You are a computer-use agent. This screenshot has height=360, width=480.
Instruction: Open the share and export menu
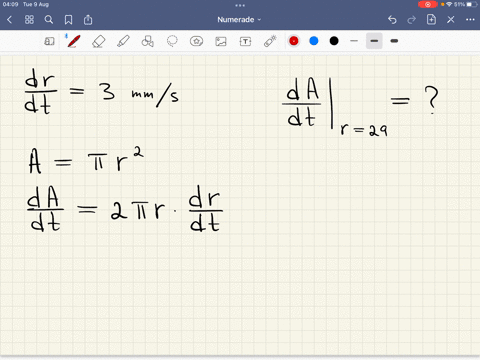[x=88, y=20]
